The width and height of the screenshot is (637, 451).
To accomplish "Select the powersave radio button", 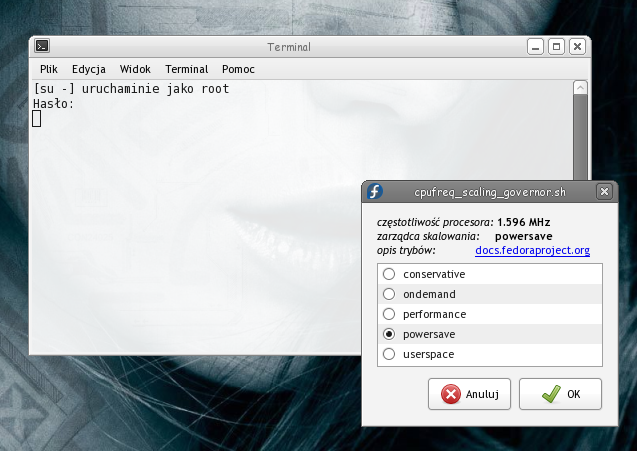I will (x=389, y=334).
